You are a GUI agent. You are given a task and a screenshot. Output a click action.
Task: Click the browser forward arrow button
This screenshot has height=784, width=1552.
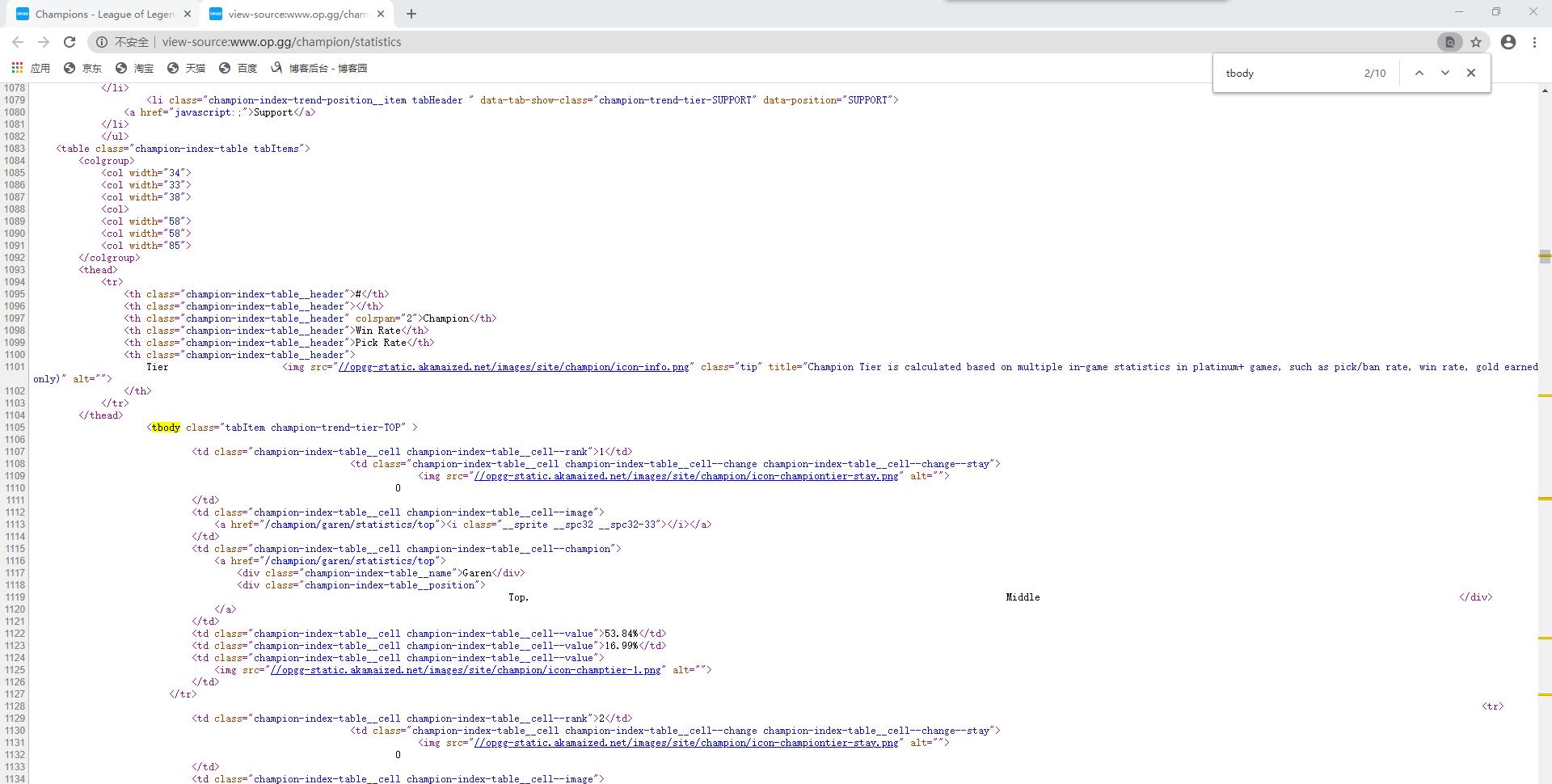[44, 42]
